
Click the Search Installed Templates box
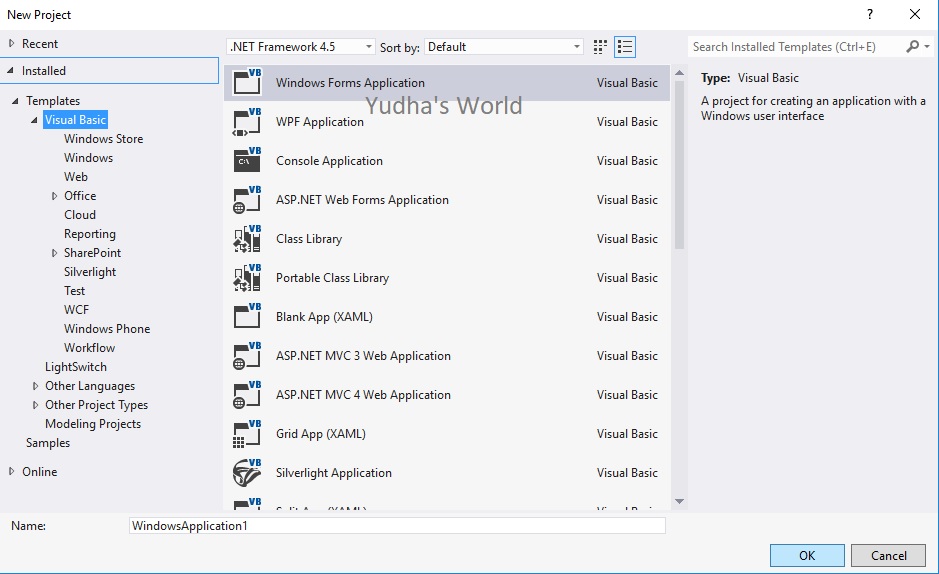pyautogui.click(x=796, y=47)
